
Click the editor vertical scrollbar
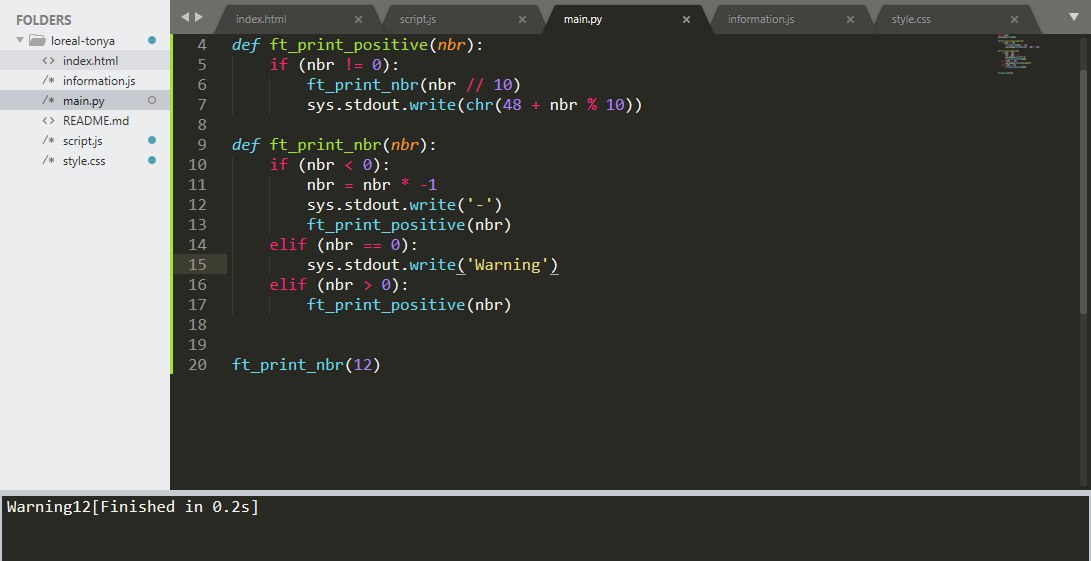(1083, 191)
